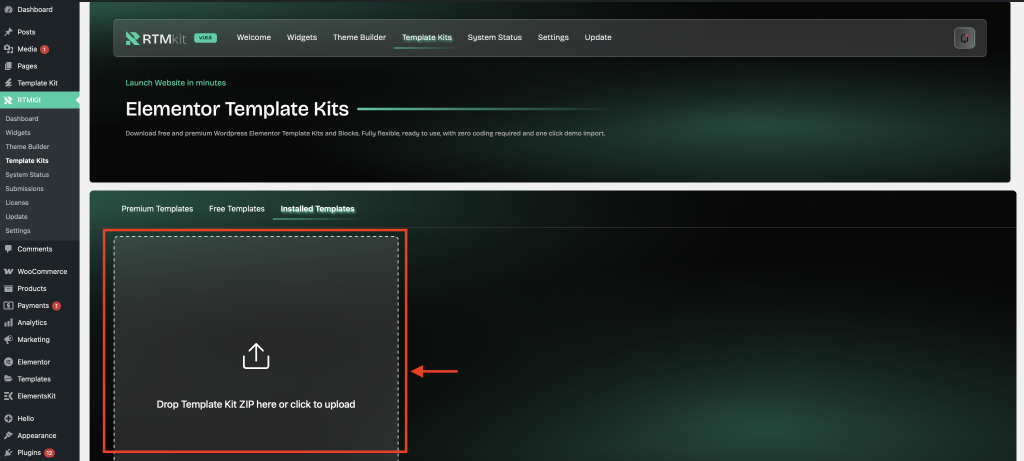Open System Status in sidebar submenu

27,175
